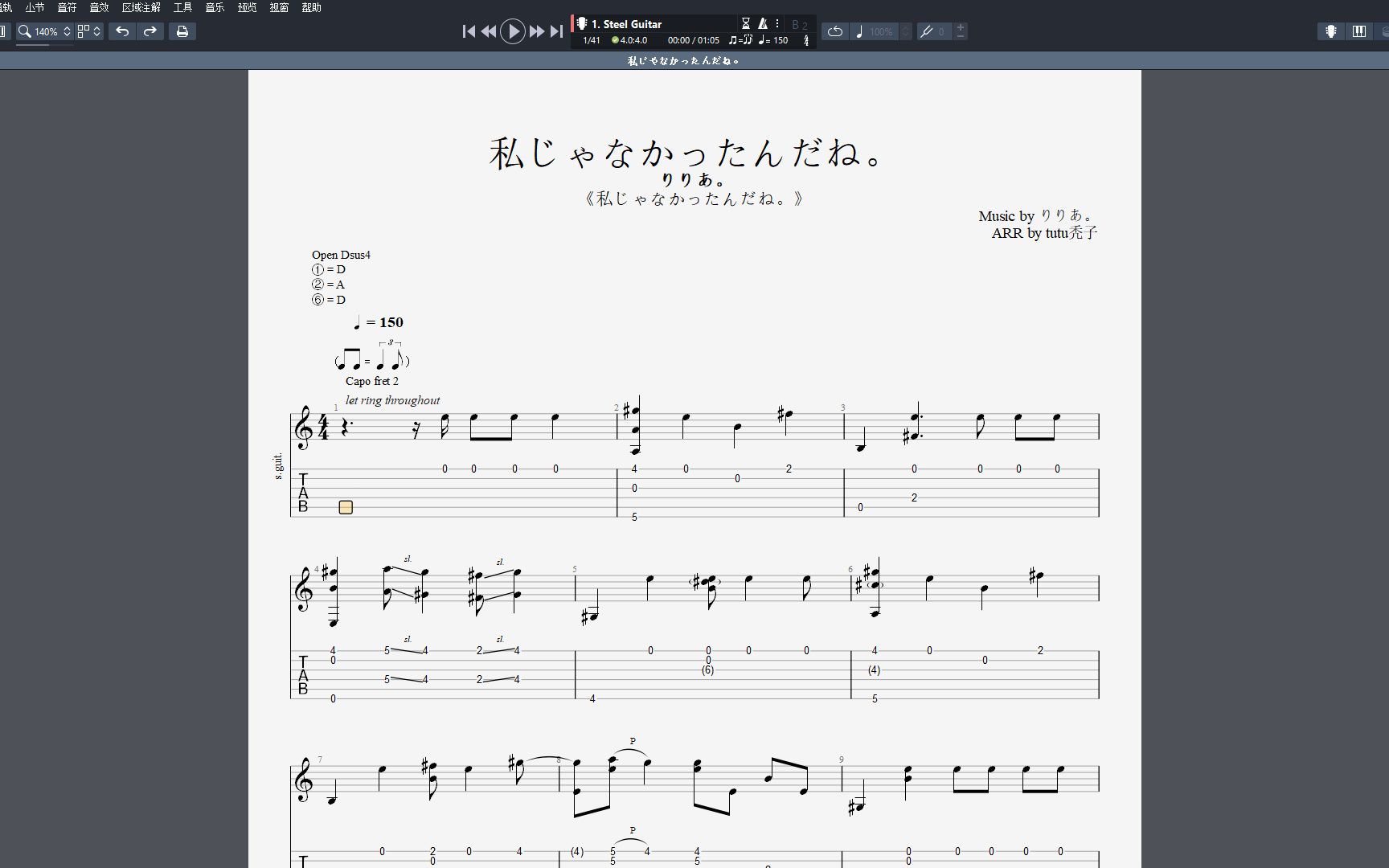
Task: Show the guitar fretboard view
Action: click(x=1331, y=31)
